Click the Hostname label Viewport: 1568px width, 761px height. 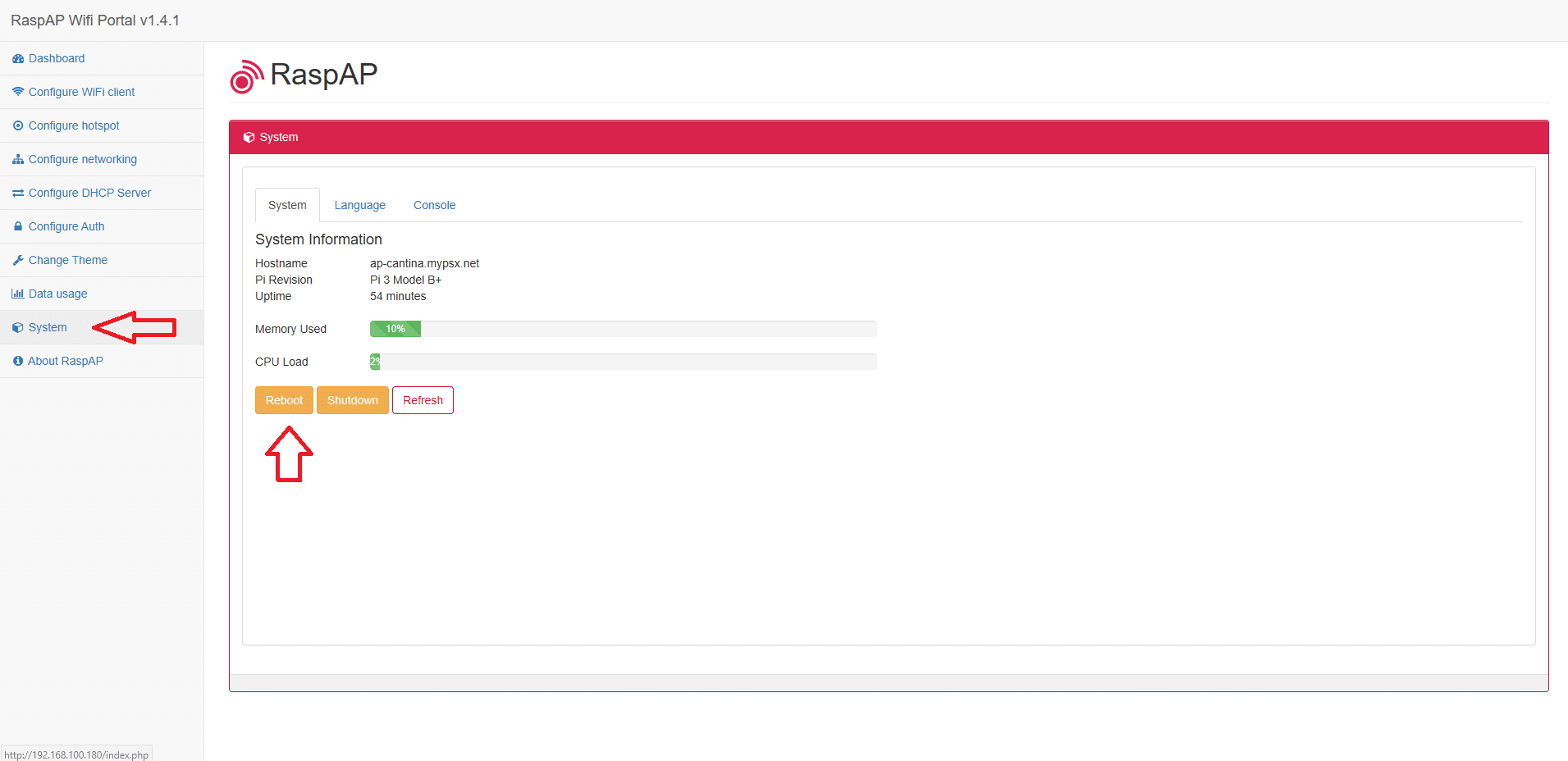click(x=281, y=263)
